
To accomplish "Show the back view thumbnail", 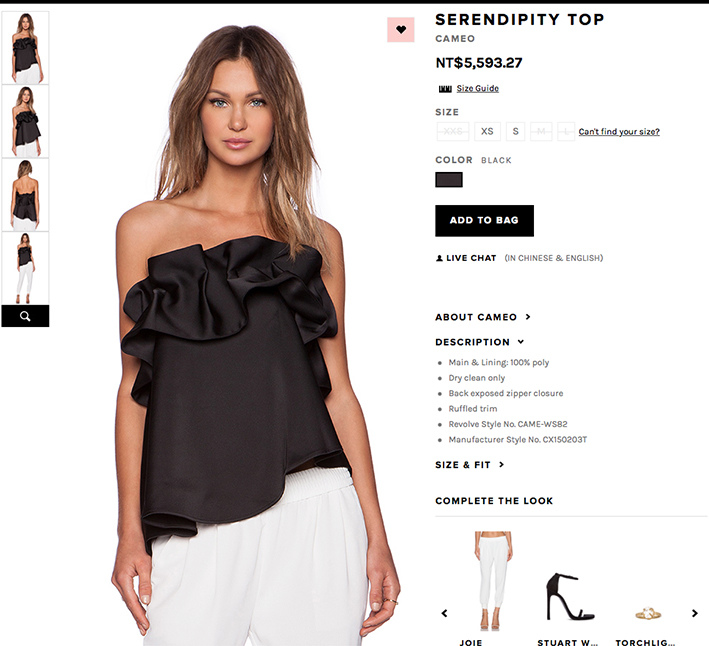I will 25,195.
